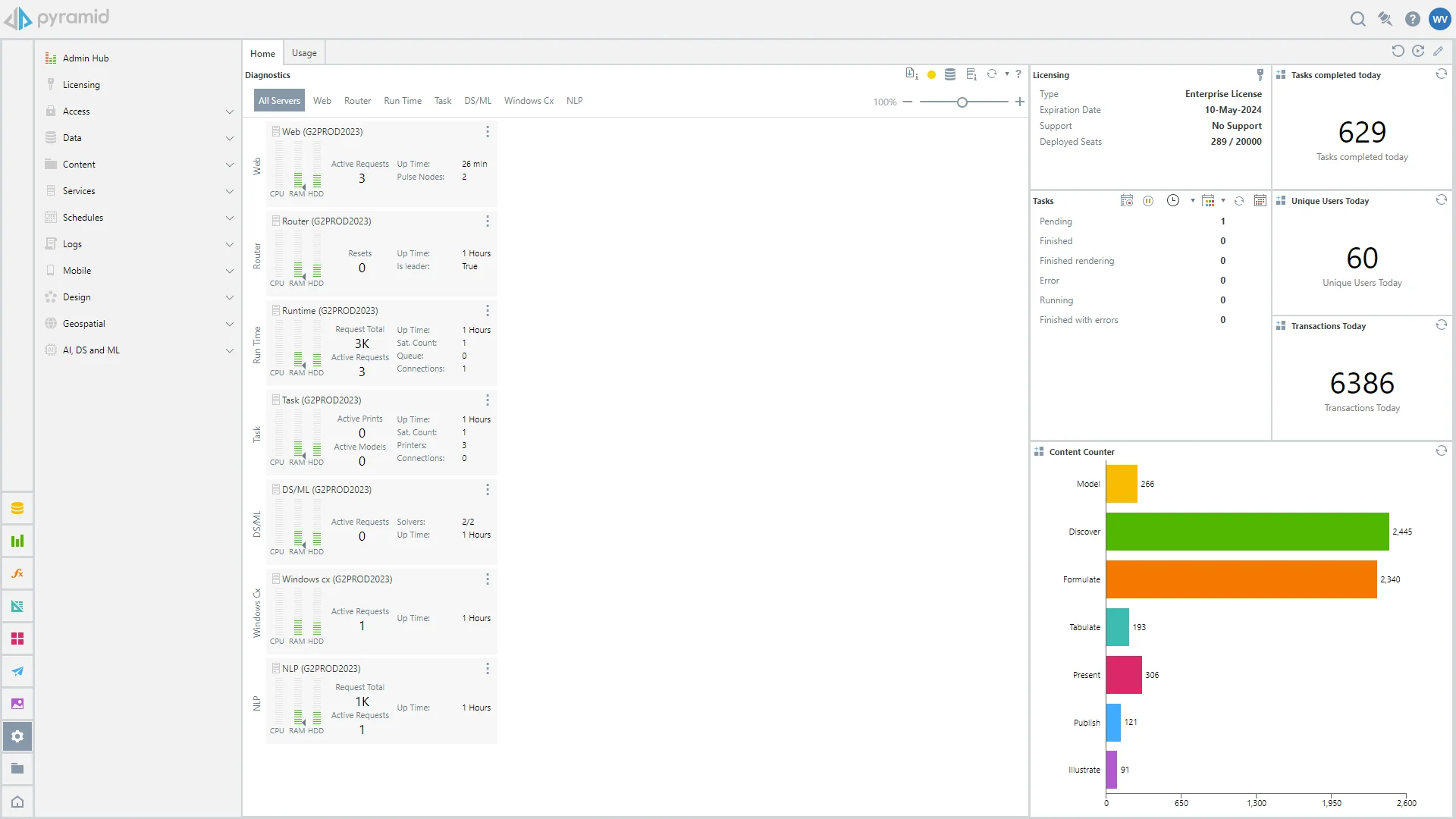Toggle the NLP (G2PROD2023) server checkbox
1456x819 pixels.
[x=276, y=668]
